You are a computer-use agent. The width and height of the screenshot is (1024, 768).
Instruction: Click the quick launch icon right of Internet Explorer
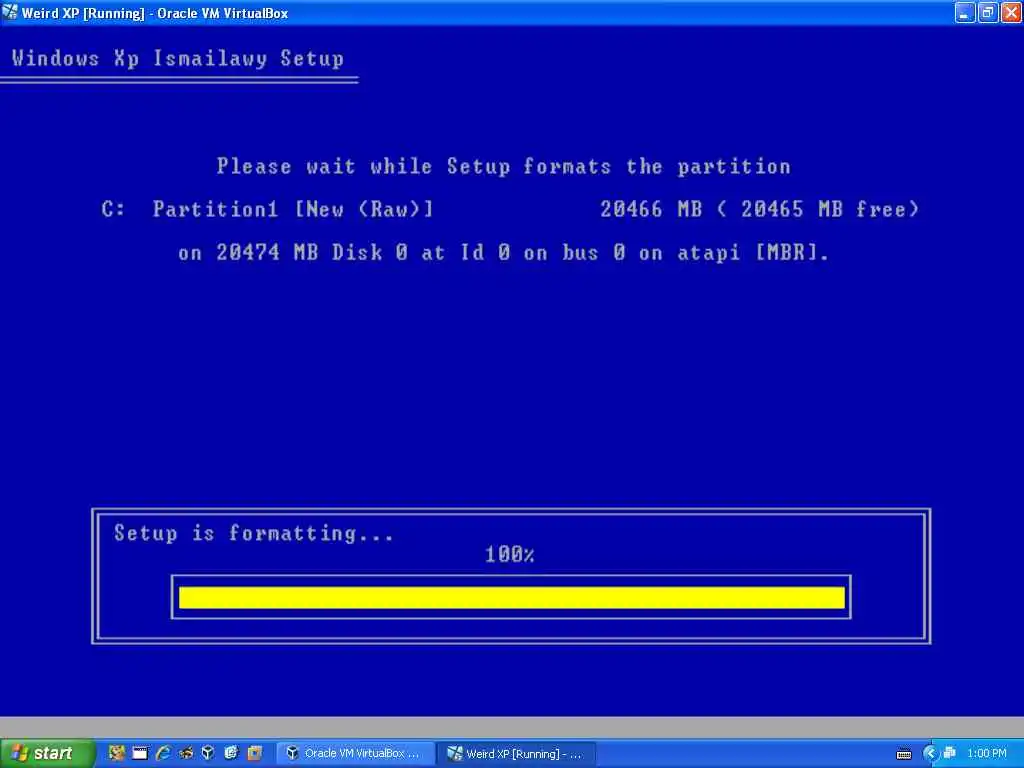(x=186, y=753)
